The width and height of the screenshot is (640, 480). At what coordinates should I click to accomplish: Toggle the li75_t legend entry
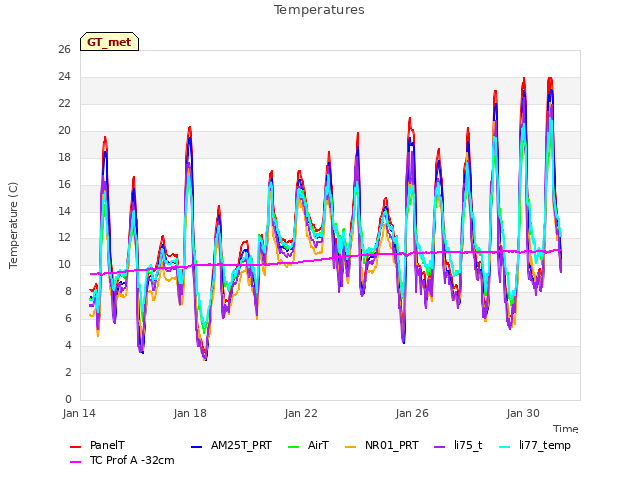coord(458,445)
